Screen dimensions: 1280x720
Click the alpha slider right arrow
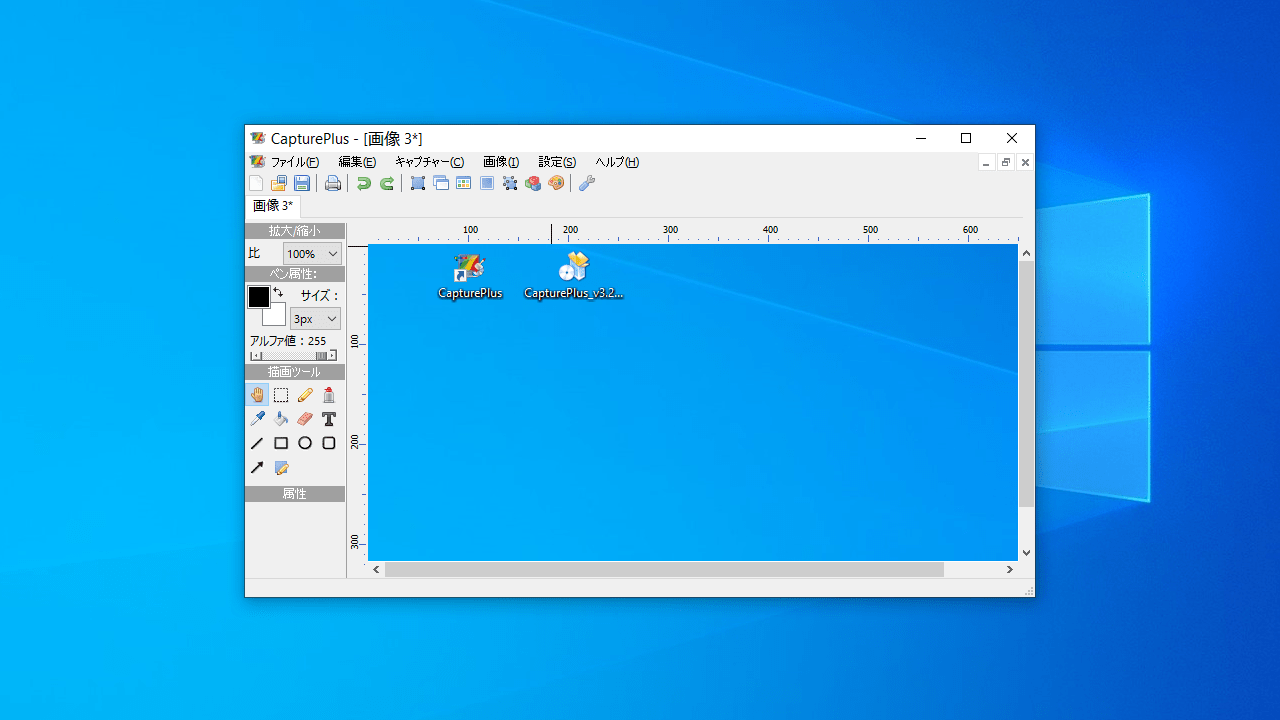click(x=332, y=356)
